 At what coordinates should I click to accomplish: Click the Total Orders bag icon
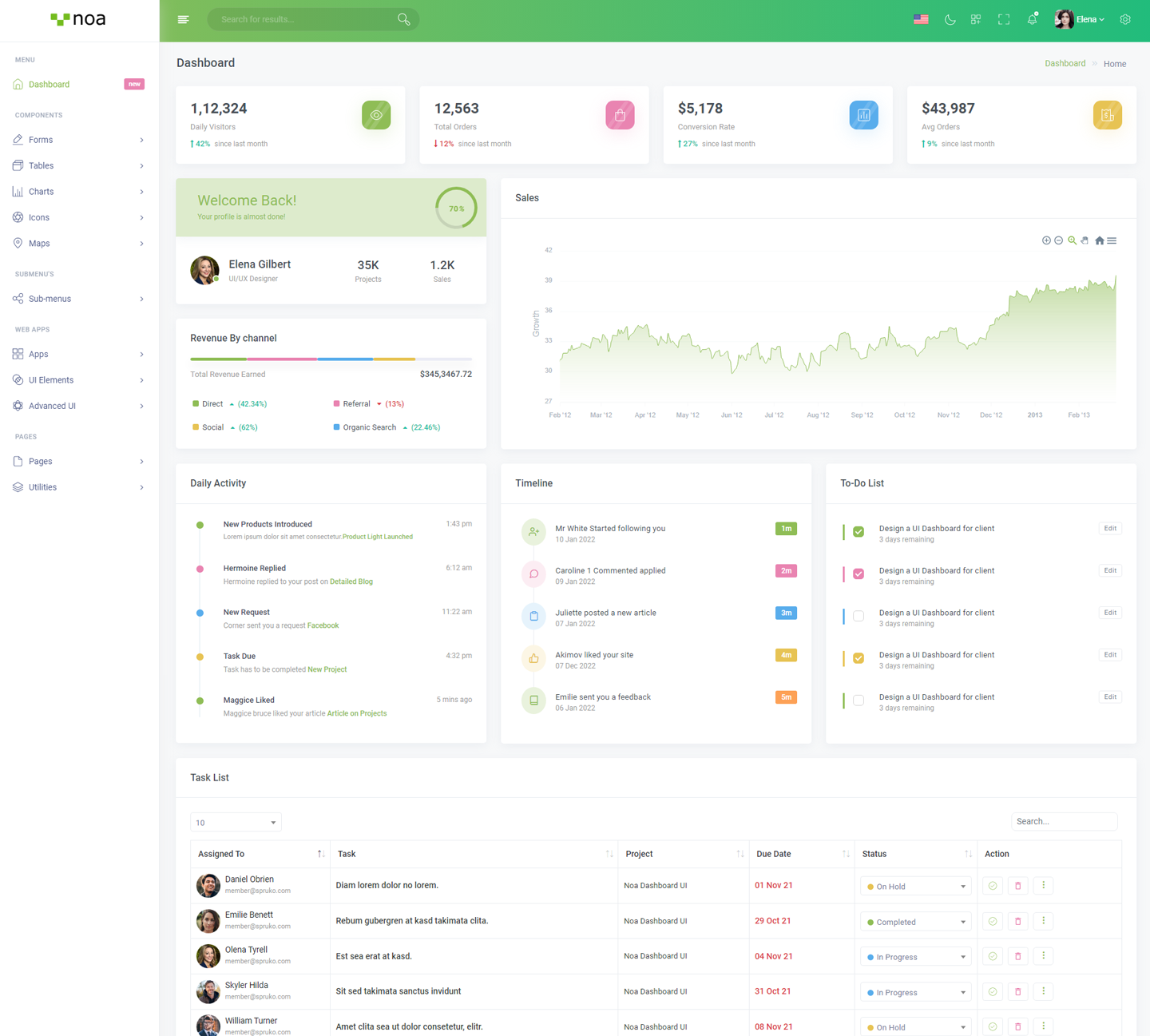(620, 115)
